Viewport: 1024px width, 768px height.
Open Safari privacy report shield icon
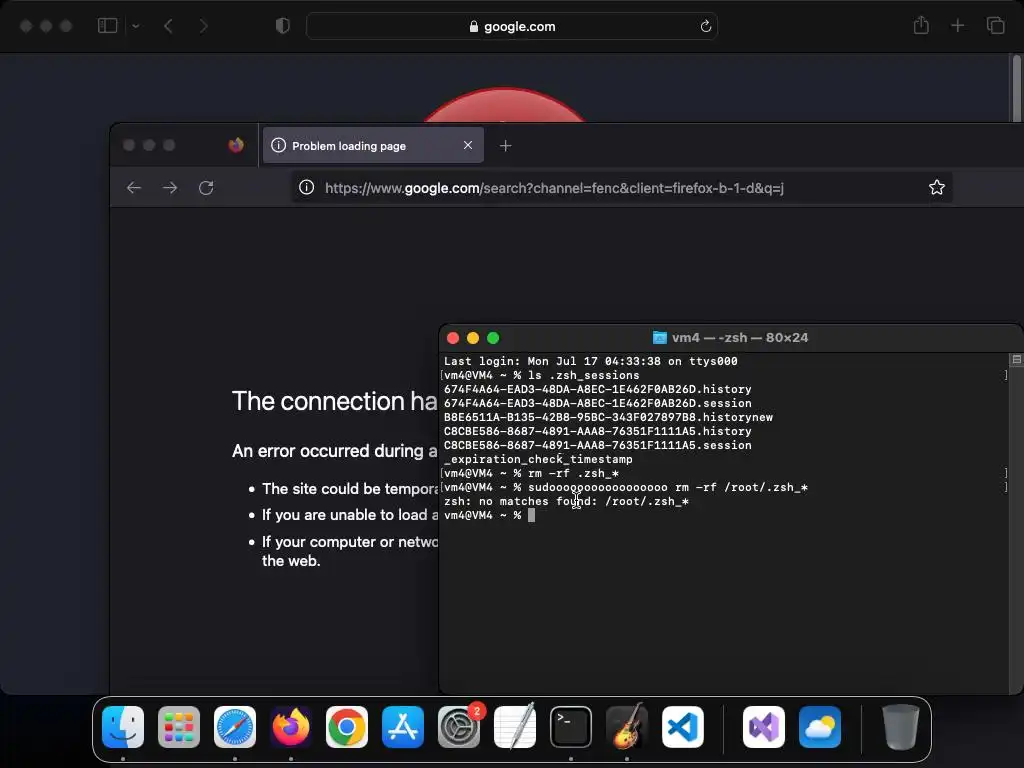click(282, 26)
